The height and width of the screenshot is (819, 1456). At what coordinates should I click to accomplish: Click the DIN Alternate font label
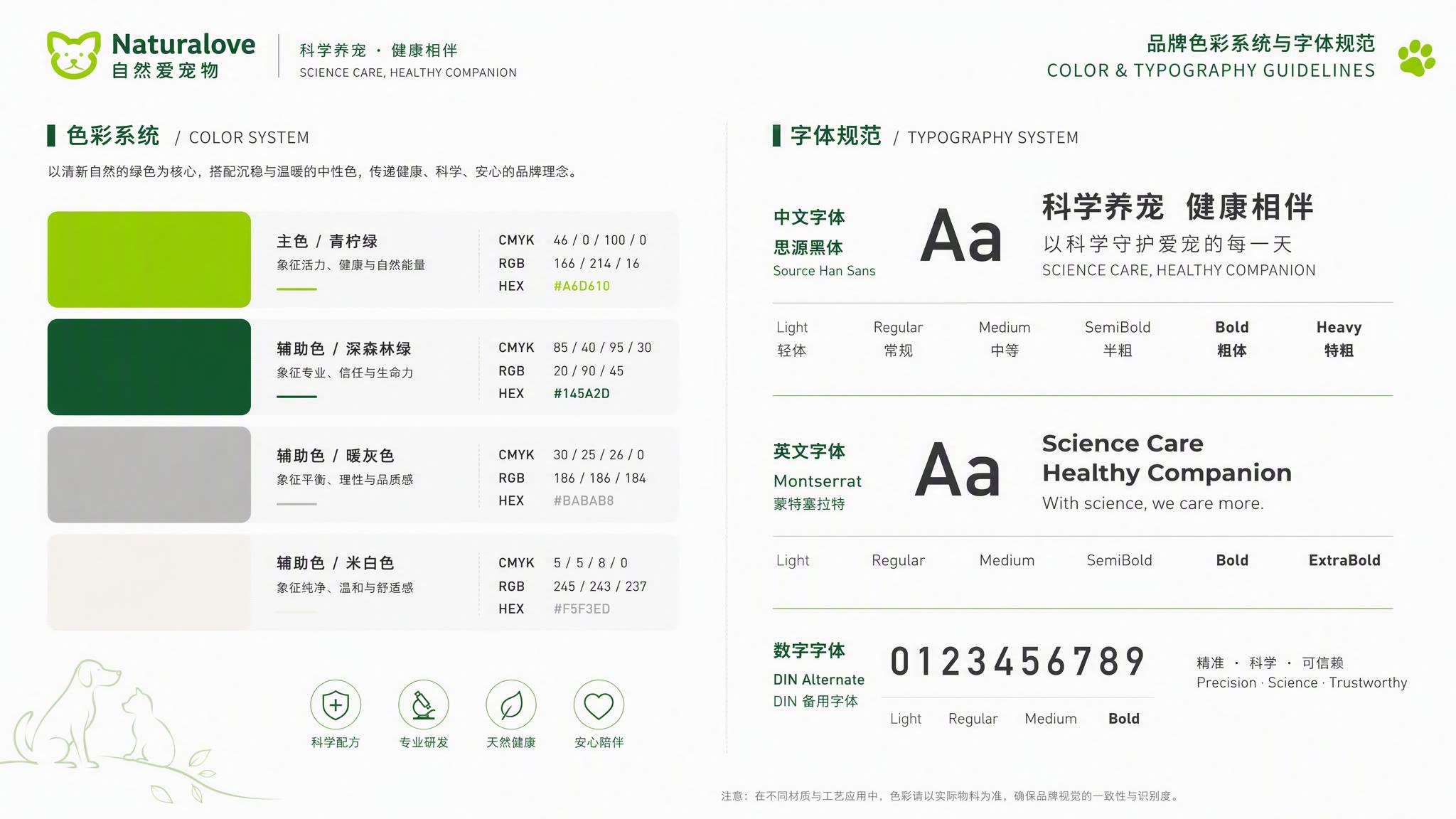819,680
